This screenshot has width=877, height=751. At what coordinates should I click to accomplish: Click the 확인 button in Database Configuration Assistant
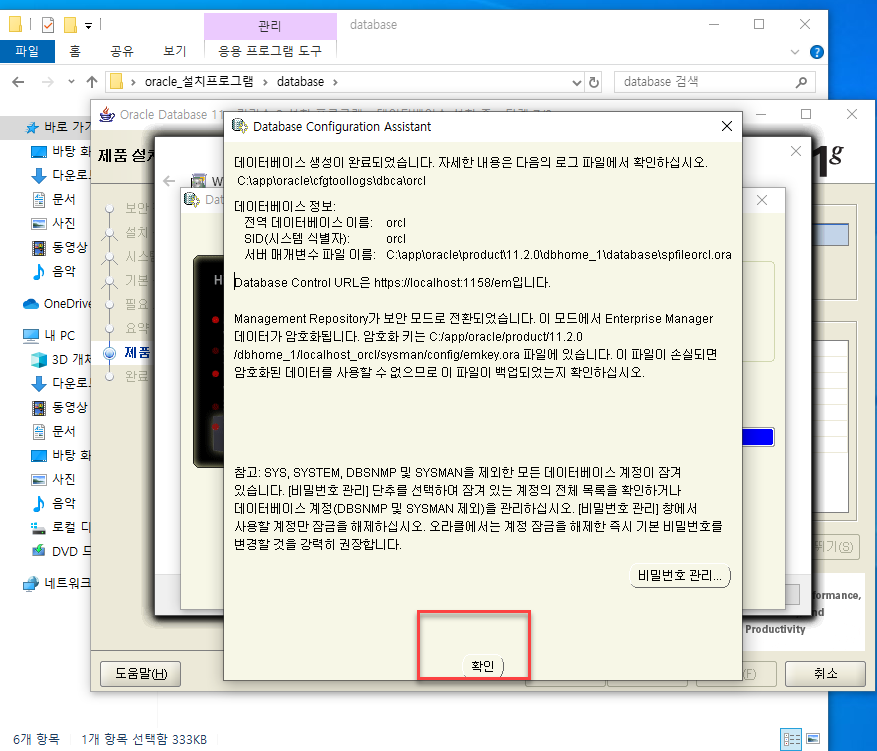pos(483,666)
